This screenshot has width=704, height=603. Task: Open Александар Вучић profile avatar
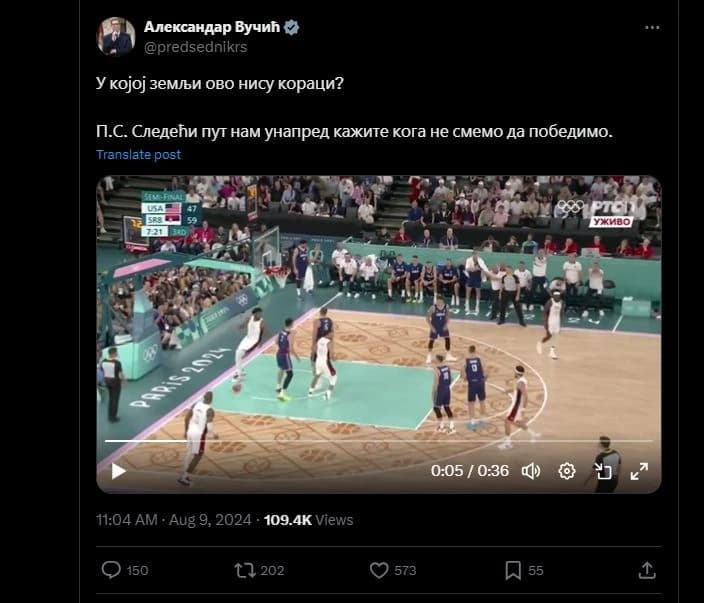pyautogui.click(x=116, y=36)
